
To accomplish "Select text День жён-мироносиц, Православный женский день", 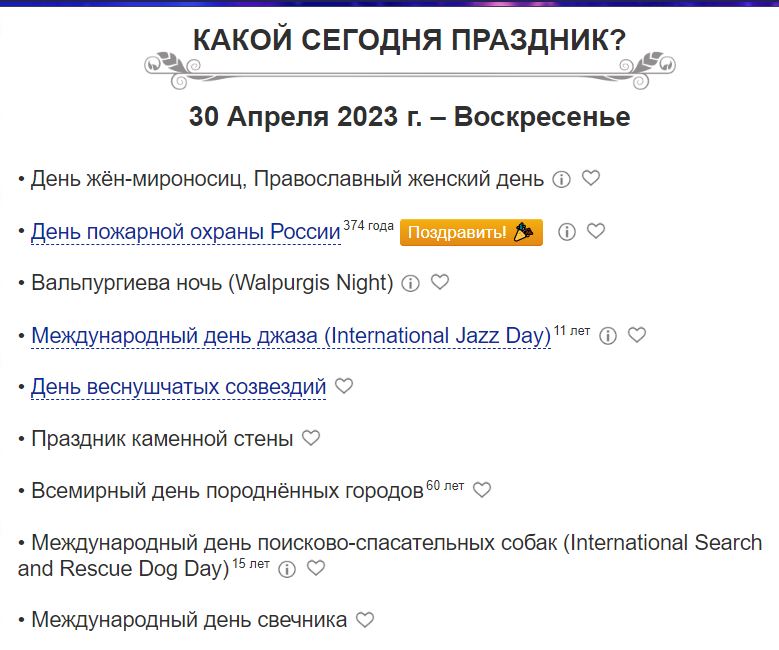I will click(287, 179).
